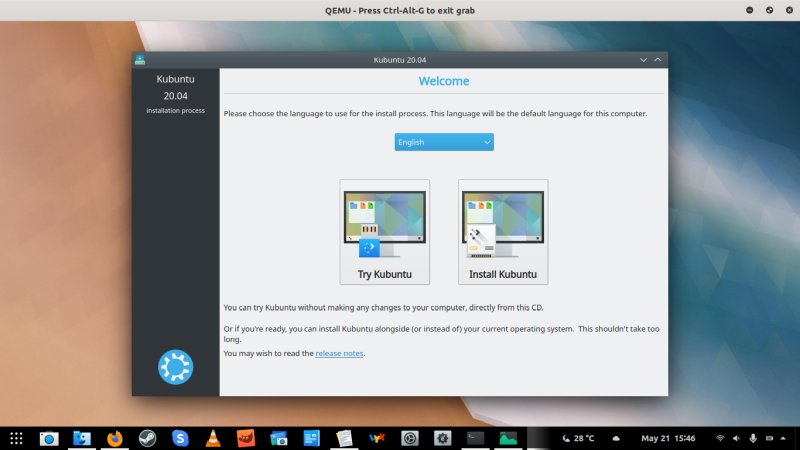Image resolution: width=800 pixels, height=450 pixels.
Task: Open the applications grid launcher
Action: coord(16,438)
